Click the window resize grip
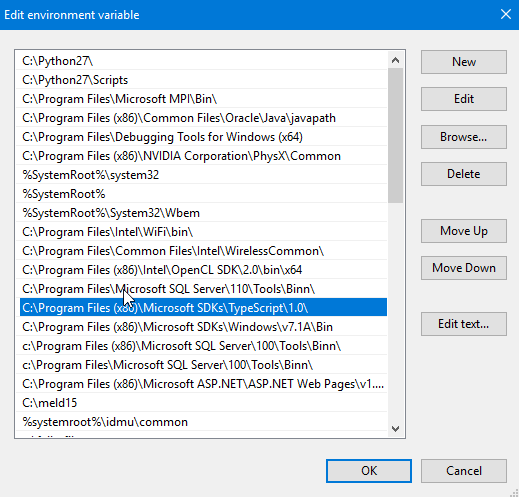The image size is (519, 497). coord(514,493)
